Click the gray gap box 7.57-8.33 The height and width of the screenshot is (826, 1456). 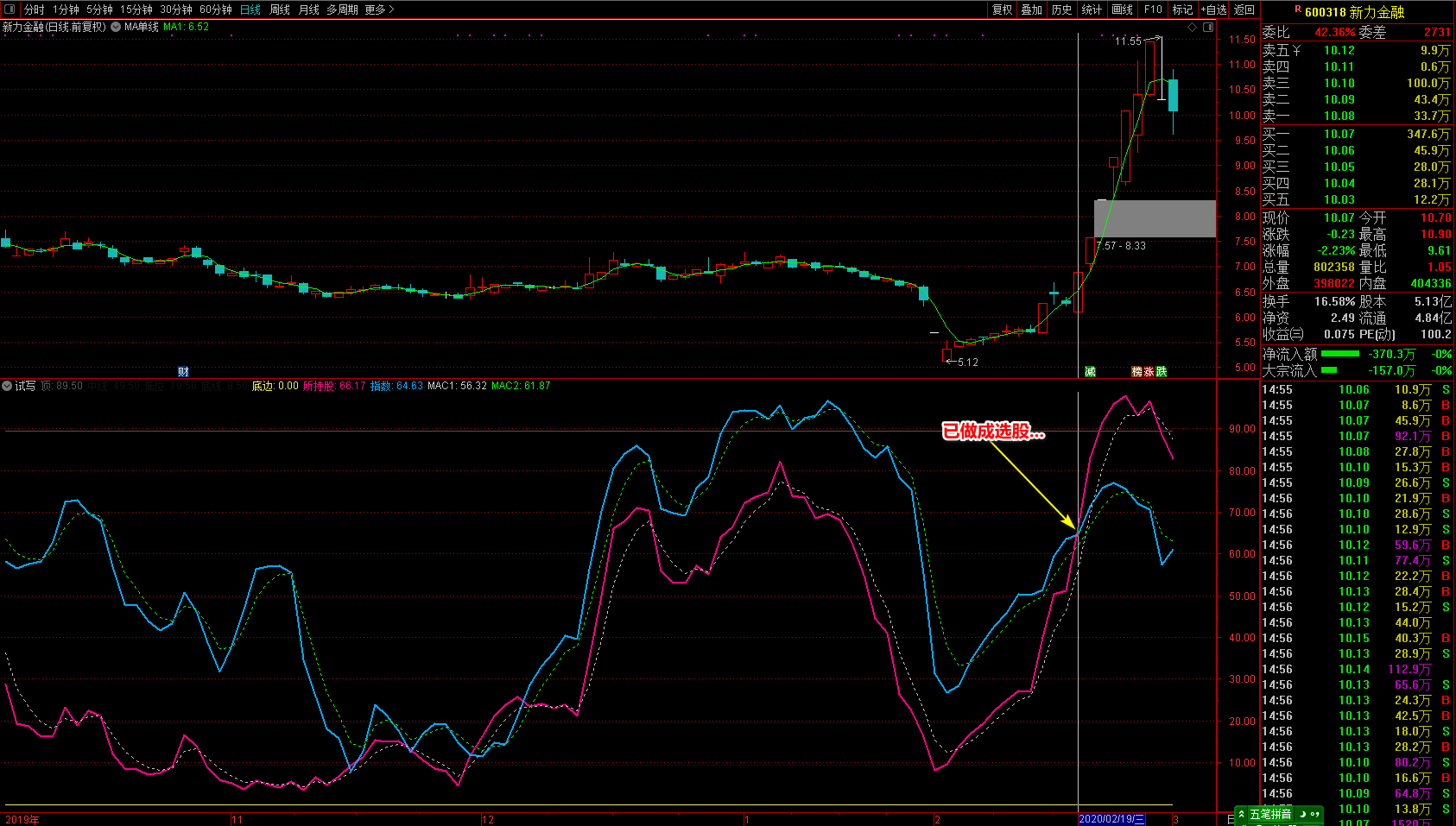point(1155,218)
